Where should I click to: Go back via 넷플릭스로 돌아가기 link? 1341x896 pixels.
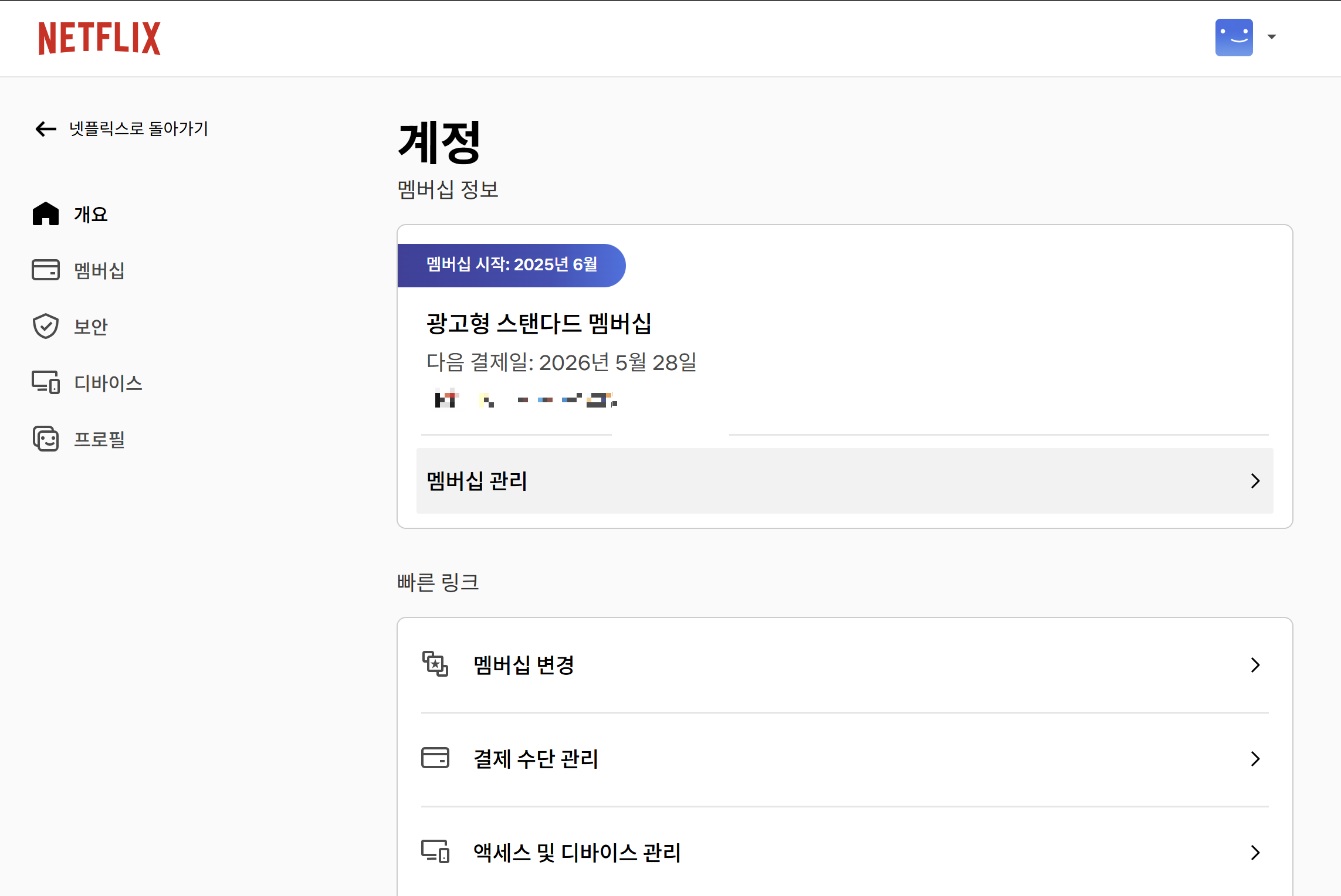point(138,128)
